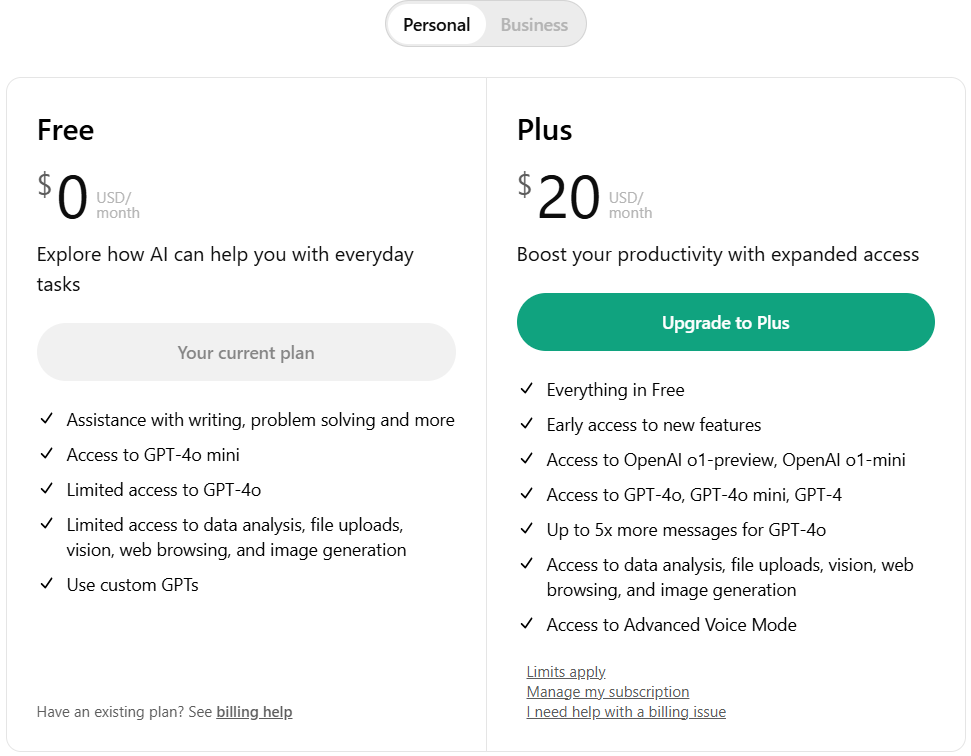Click the Your current plan button

pos(246,353)
